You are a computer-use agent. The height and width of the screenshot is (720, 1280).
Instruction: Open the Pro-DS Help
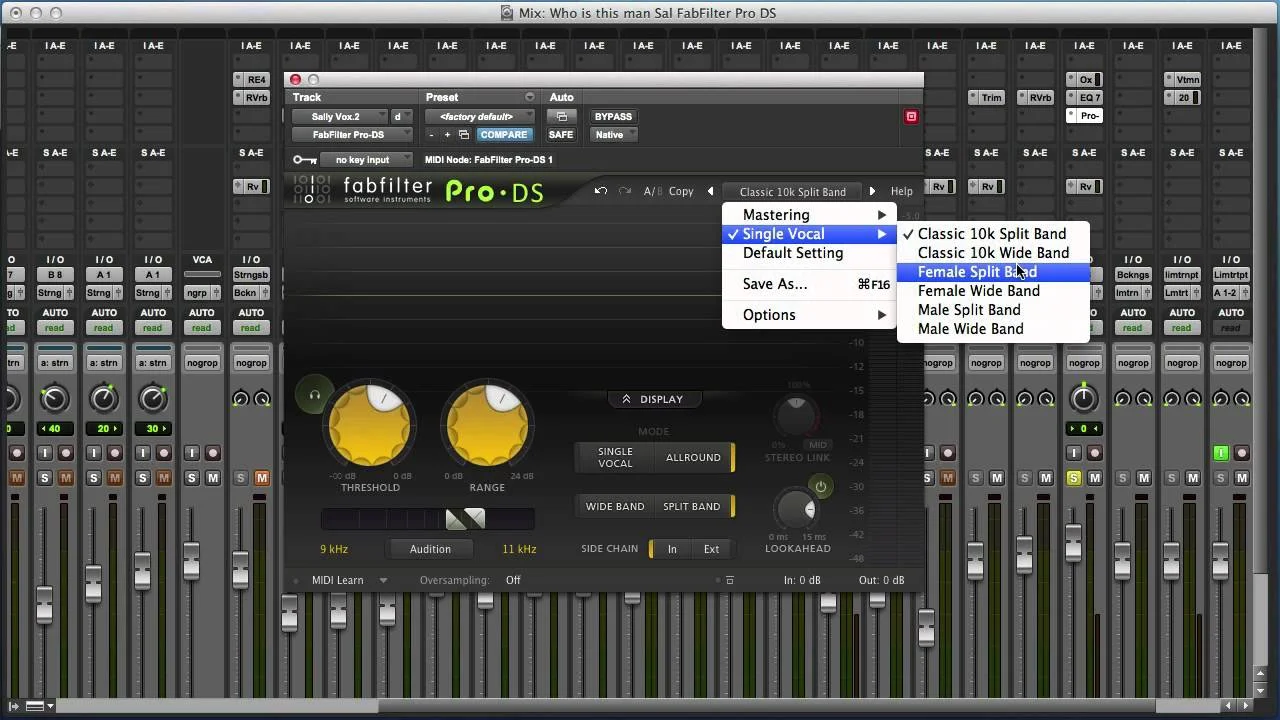coord(901,191)
